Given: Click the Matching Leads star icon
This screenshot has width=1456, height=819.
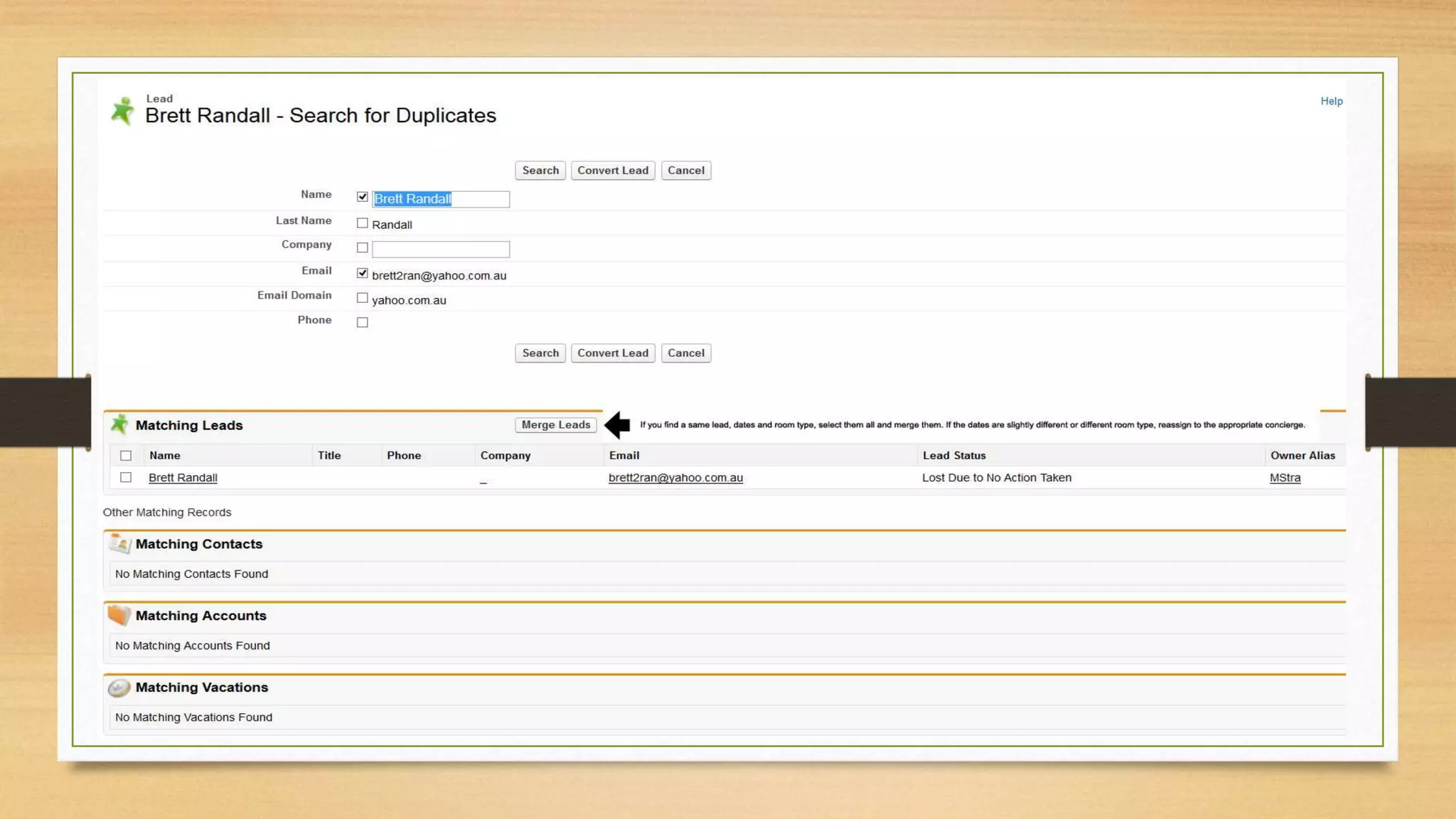Looking at the screenshot, I should coord(119,424).
